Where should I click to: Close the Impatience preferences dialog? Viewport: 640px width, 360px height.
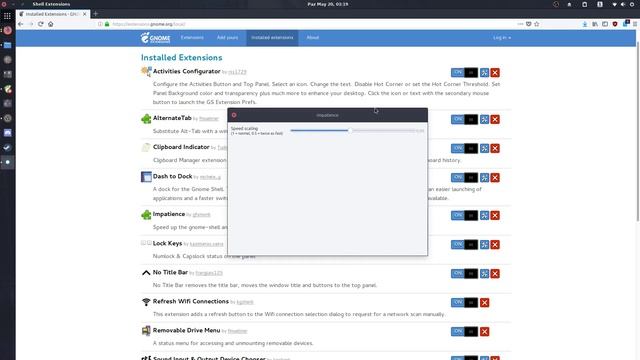pos(234,115)
